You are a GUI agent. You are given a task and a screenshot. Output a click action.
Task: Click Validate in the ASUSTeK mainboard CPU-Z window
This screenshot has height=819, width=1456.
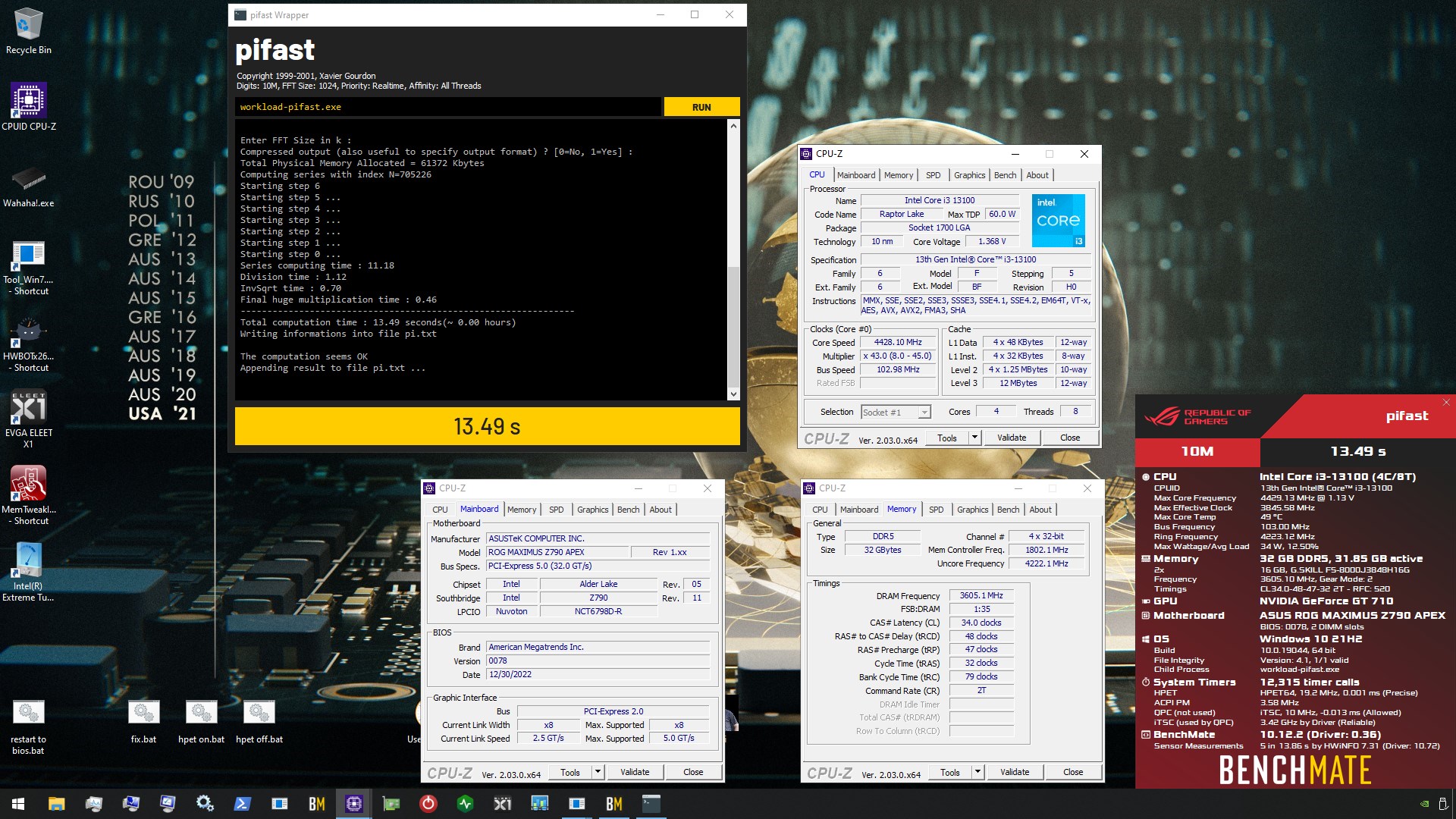635,772
